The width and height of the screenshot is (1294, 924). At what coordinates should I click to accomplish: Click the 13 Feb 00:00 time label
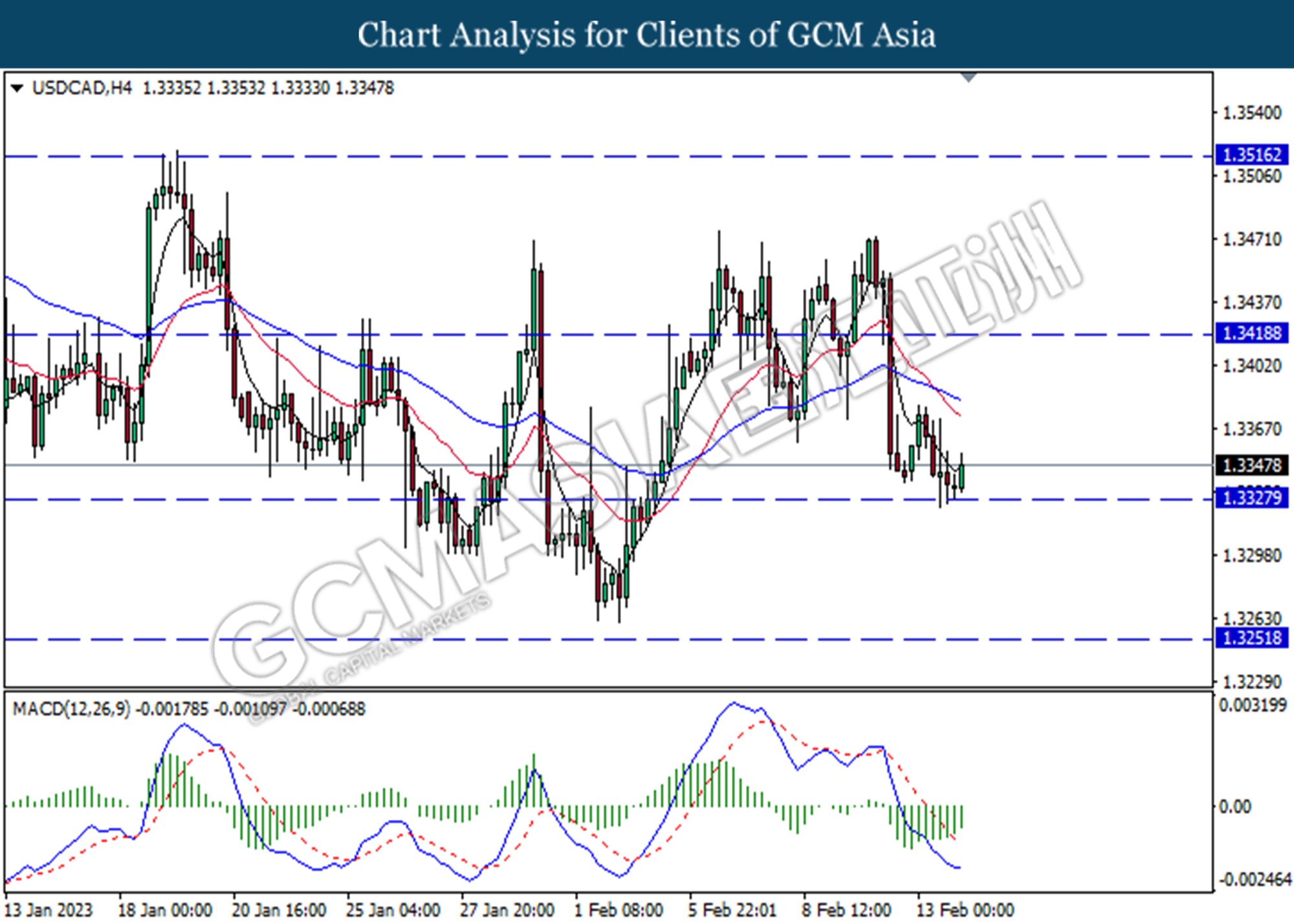pos(965,910)
